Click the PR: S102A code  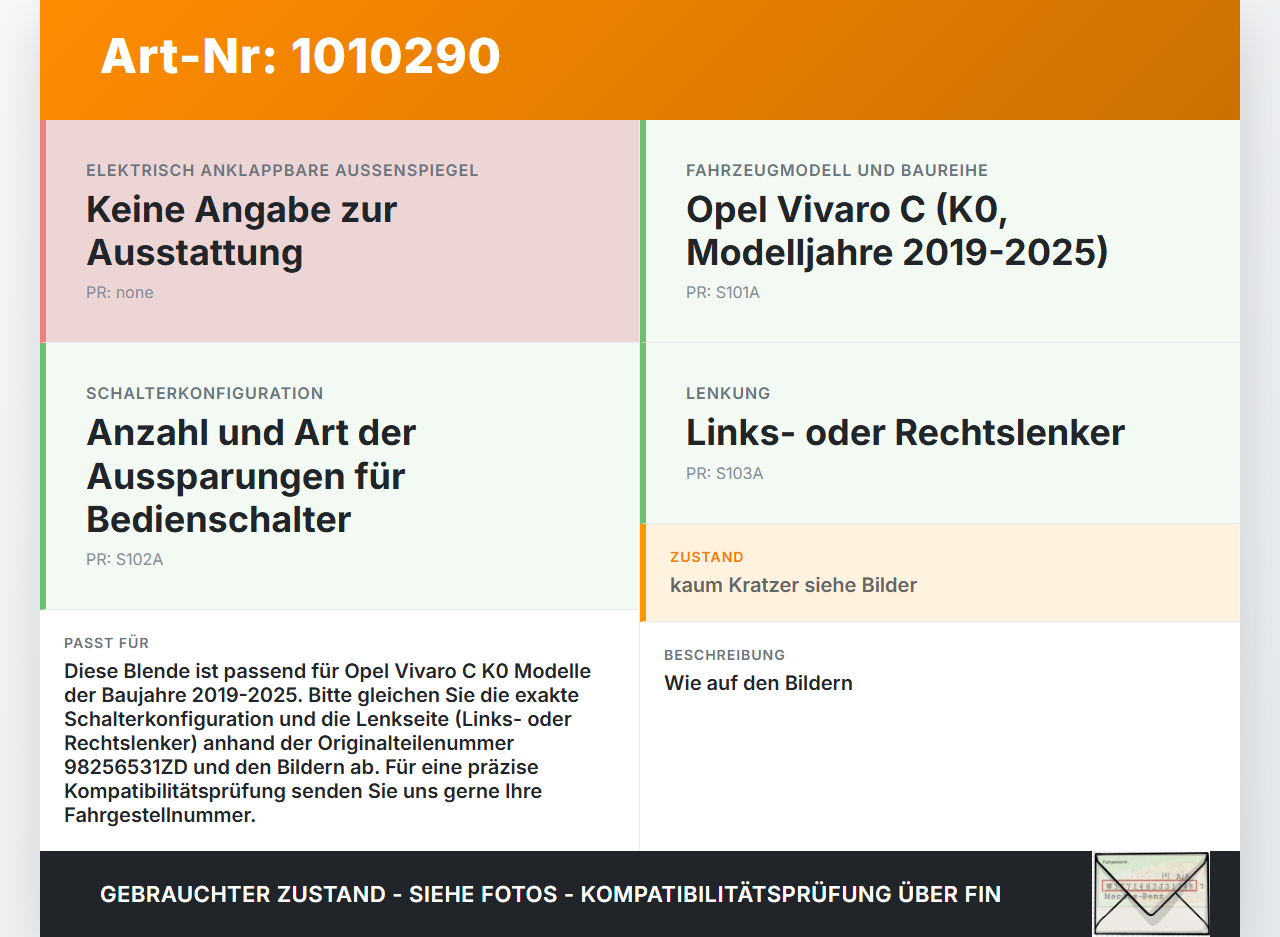(124, 560)
